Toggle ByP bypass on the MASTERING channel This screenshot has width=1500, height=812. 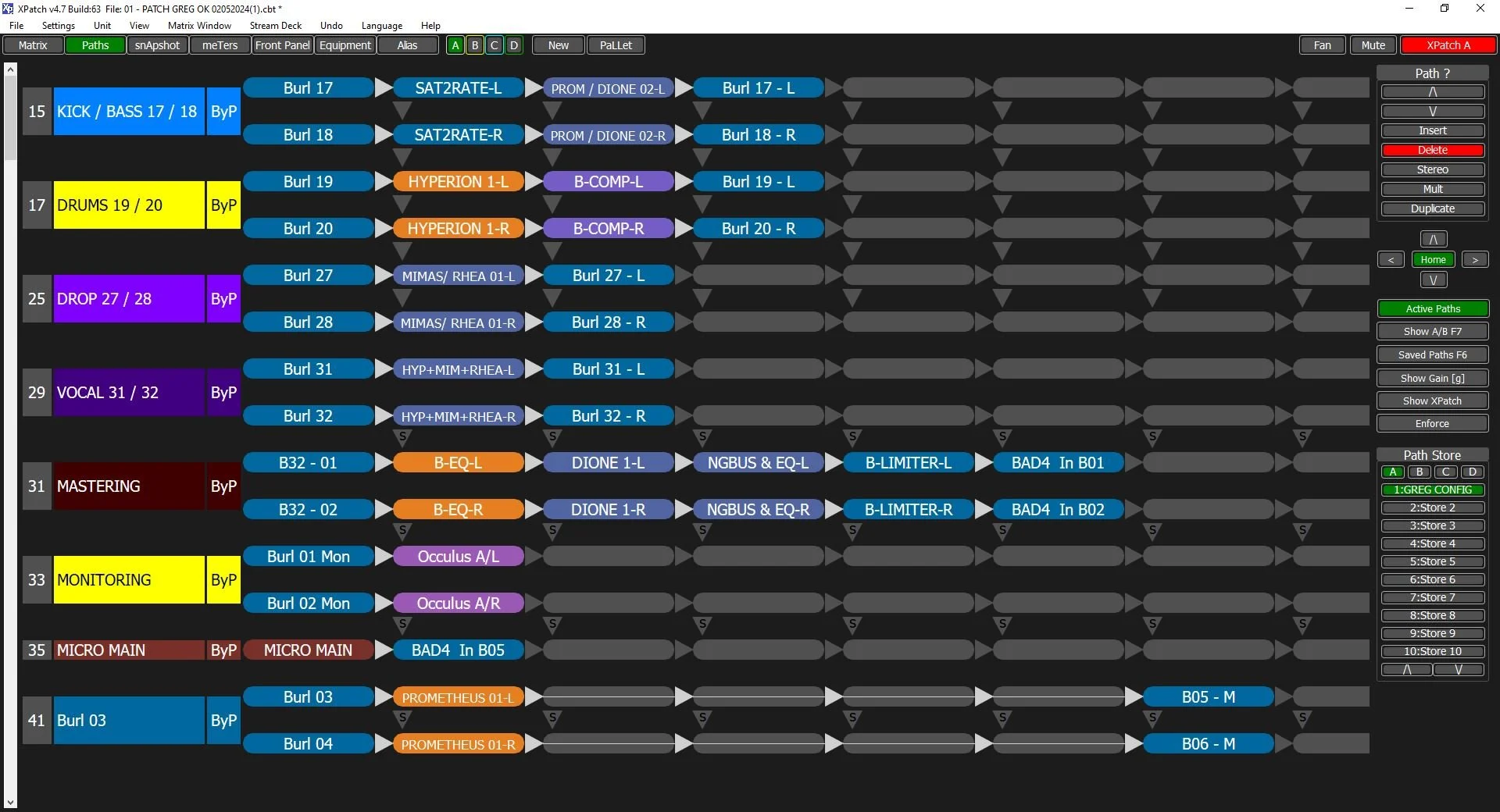click(223, 486)
